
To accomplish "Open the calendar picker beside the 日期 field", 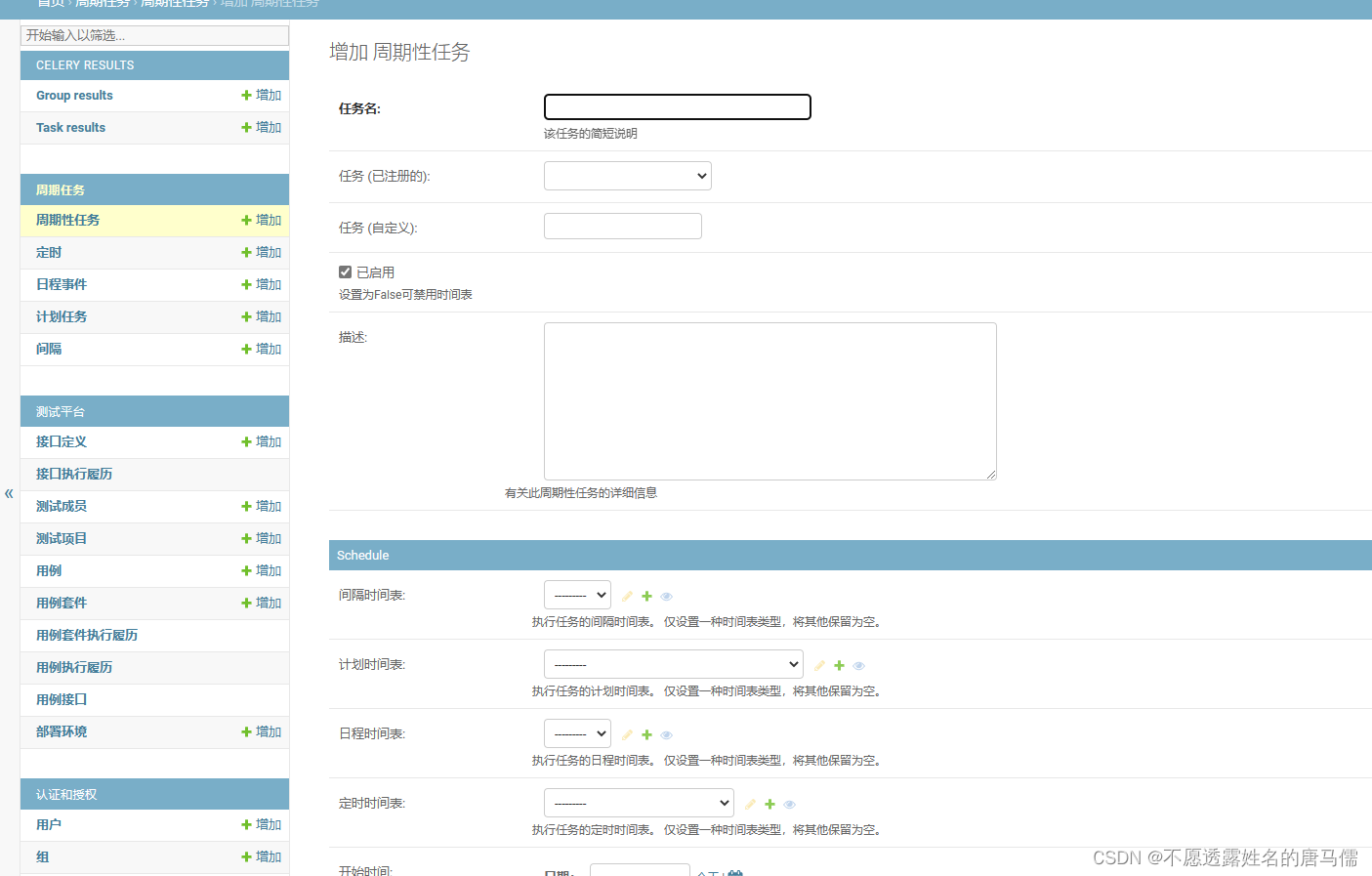I will coord(736,872).
